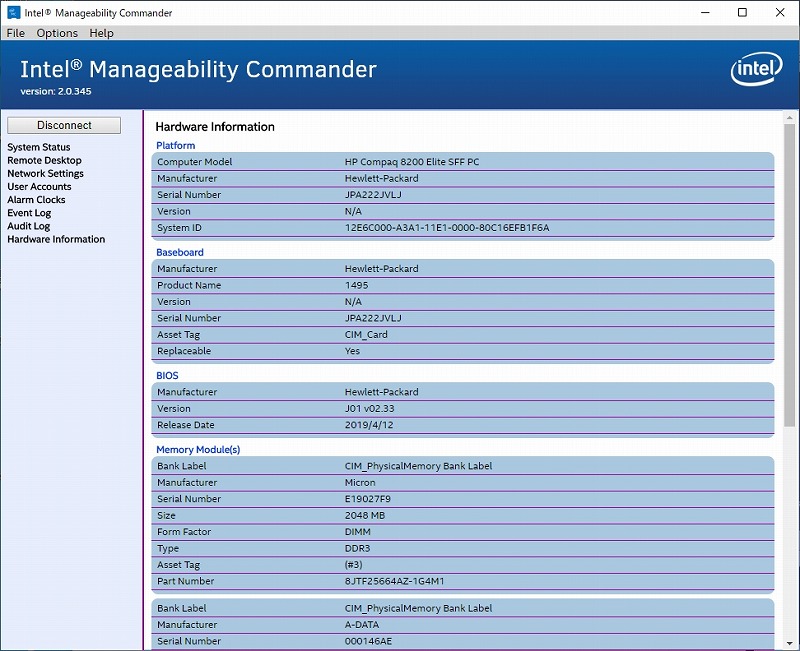Click the Hardware Information page title
This screenshot has width=800, height=651.
pos(215,127)
